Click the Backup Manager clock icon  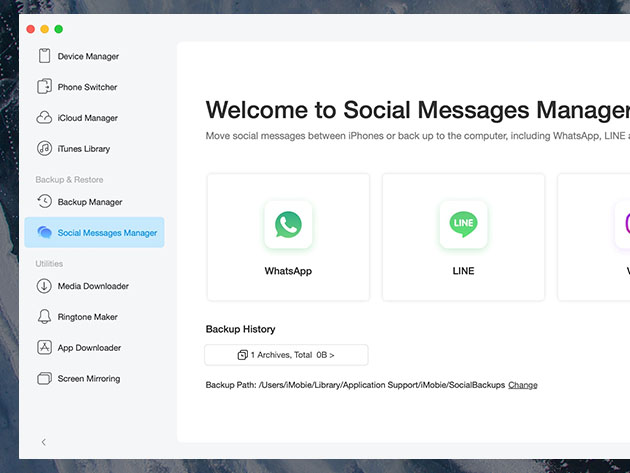45,201
